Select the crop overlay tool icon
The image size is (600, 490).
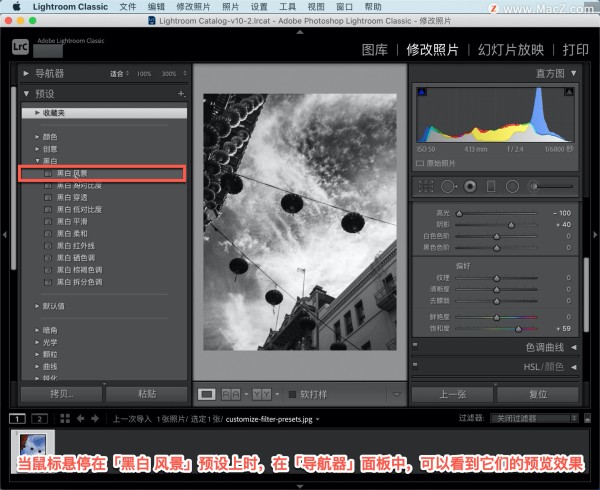(x=426, y=186)
